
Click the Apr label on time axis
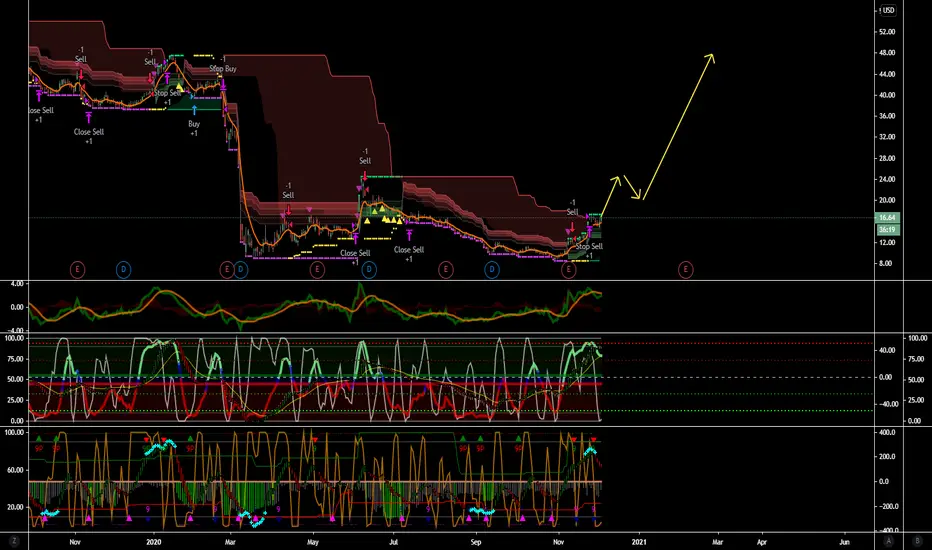coord(761,542)
